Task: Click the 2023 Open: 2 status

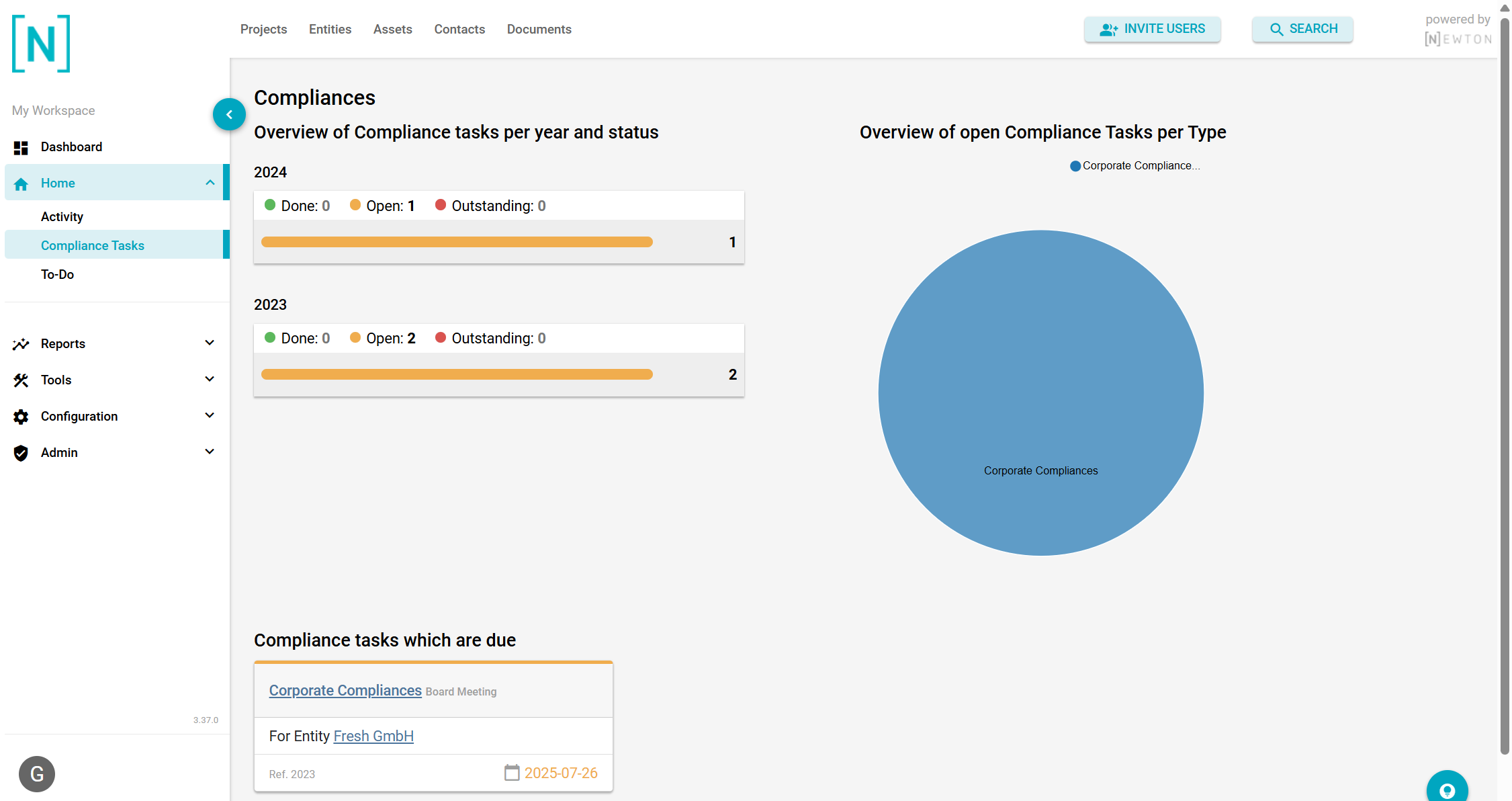Action: click(382, 338)
